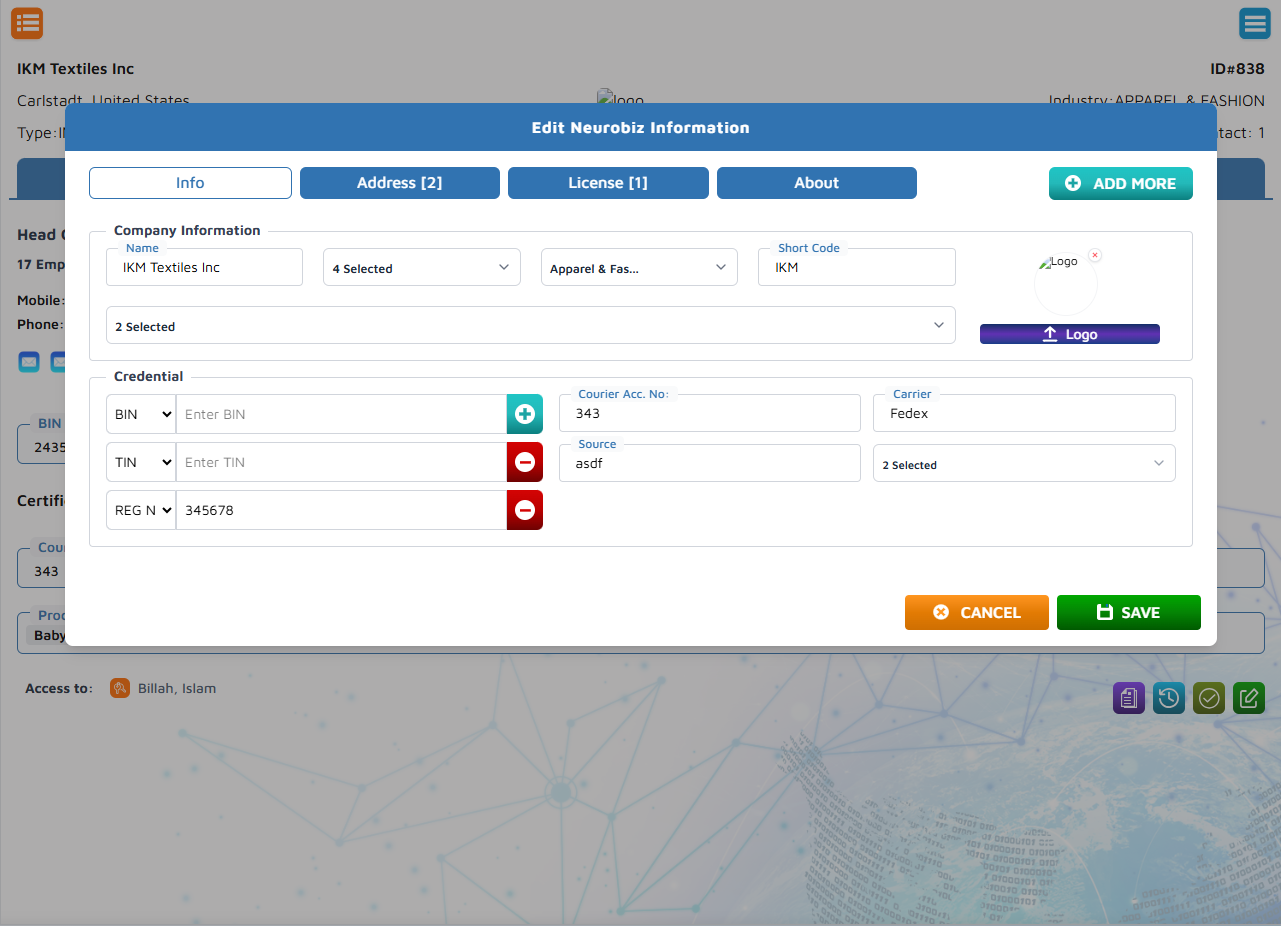Click the Source field with asdf

click(710, 463)
